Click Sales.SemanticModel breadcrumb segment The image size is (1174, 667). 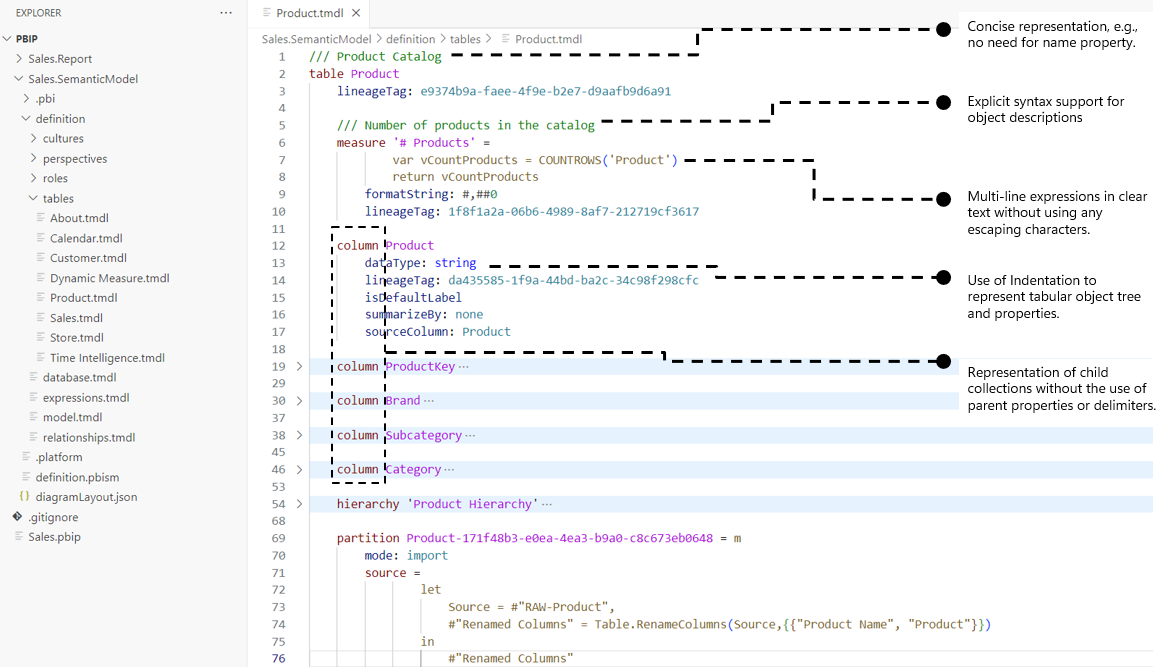coord(316,39)
